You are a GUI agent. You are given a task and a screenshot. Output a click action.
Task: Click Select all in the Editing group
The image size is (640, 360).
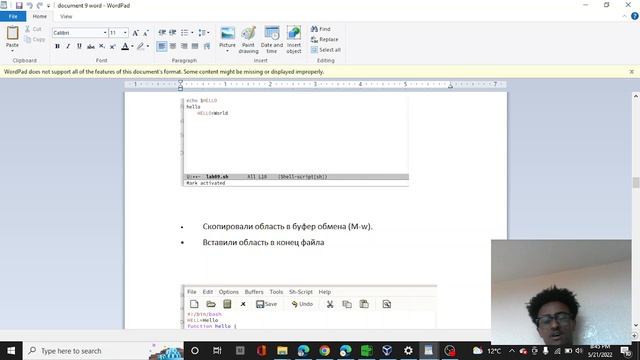tap(326, 50)
